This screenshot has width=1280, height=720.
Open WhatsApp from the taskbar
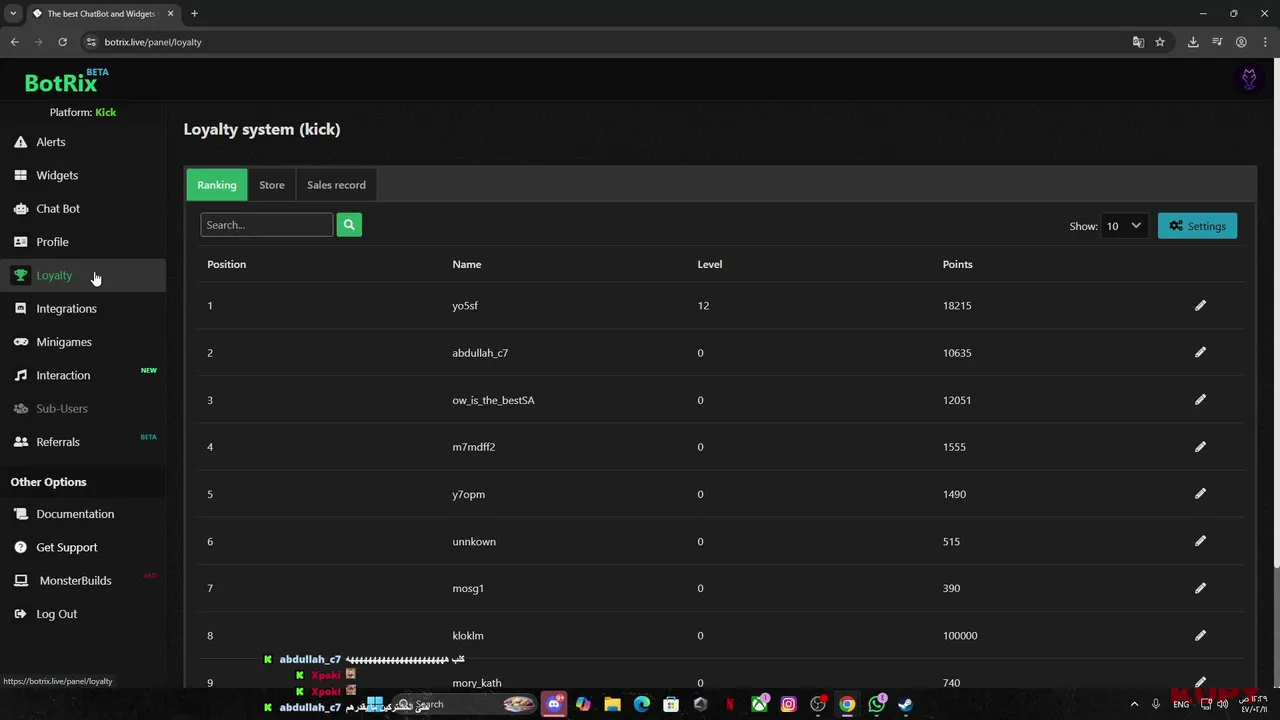[x=877, y=704]
